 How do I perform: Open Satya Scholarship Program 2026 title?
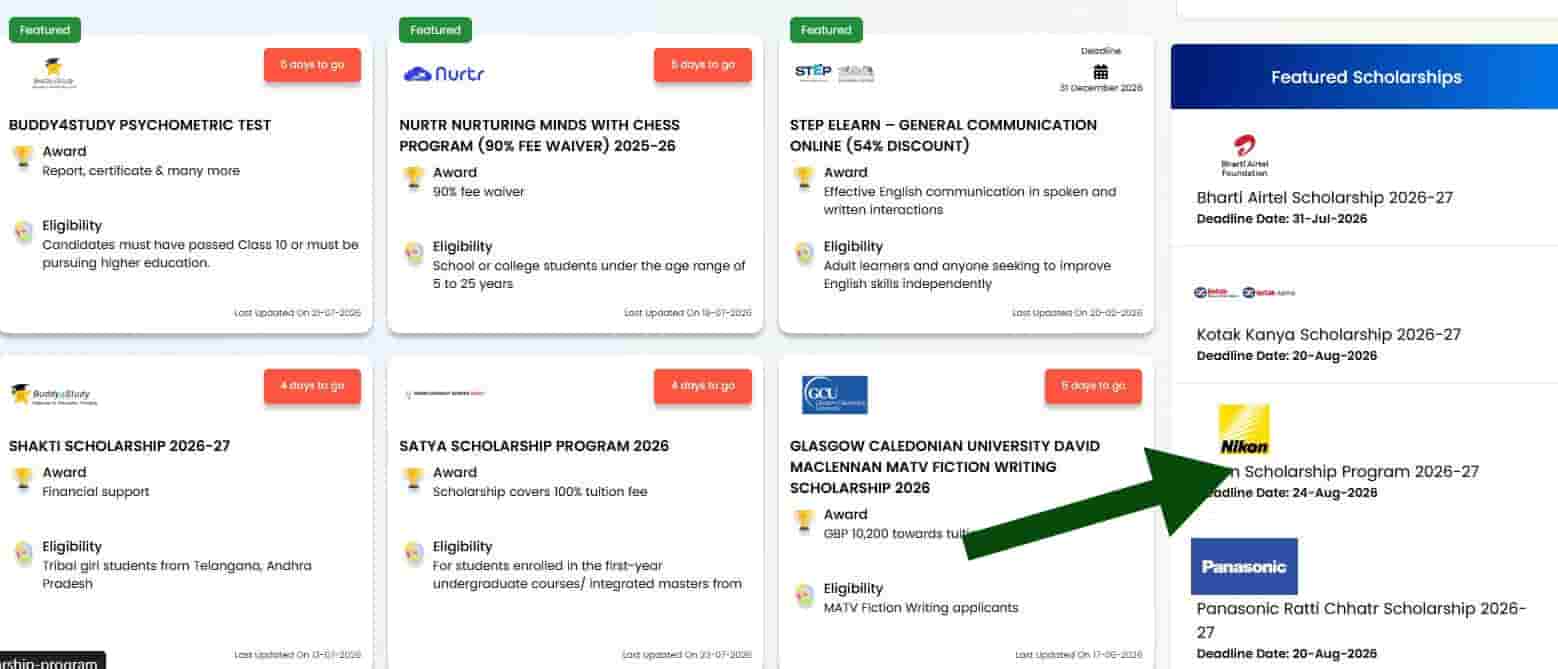[x=533, y=446]
